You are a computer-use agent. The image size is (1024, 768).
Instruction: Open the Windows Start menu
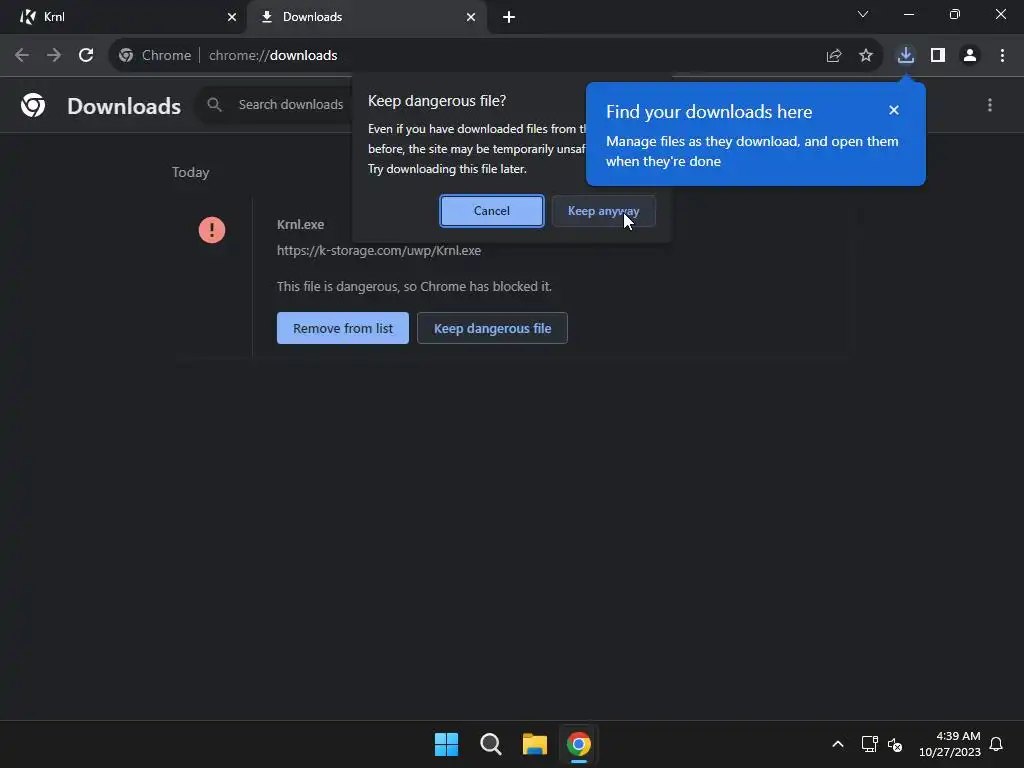[x=447, y=744]
